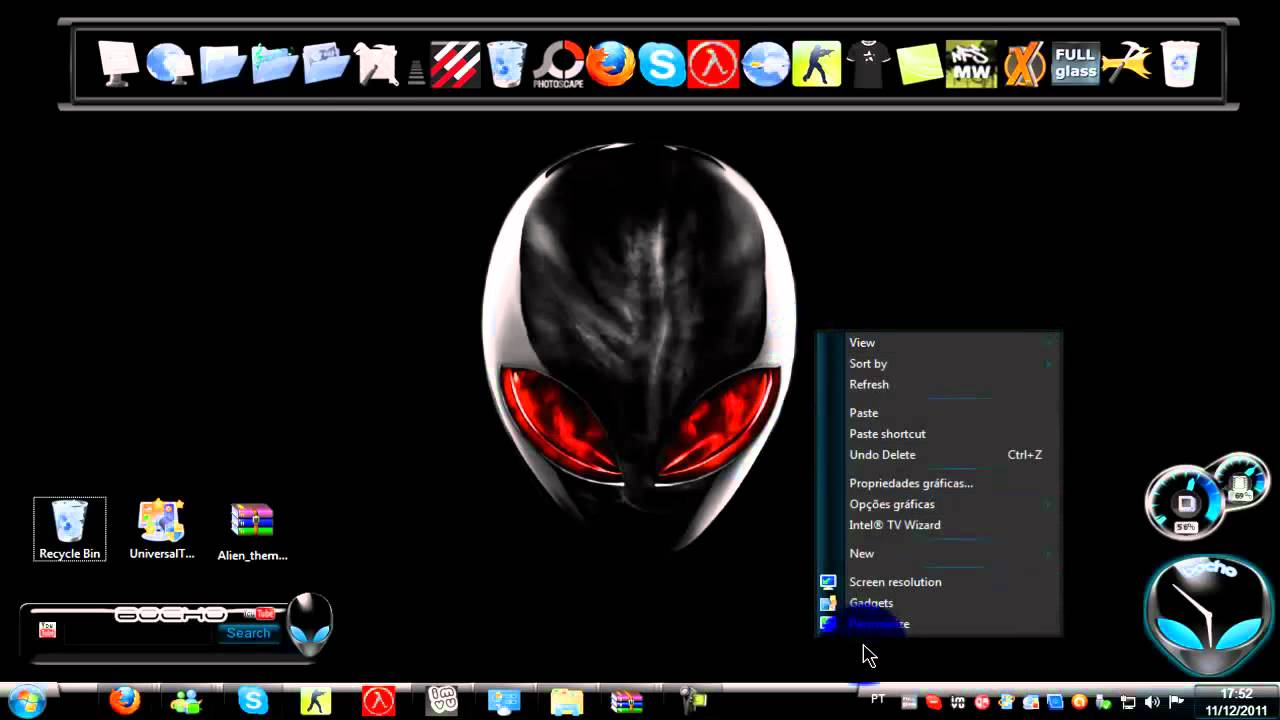Open the volume control in the system tray
The image size is (1280, 720).
pyautogui.click(x=1152, y=702)
